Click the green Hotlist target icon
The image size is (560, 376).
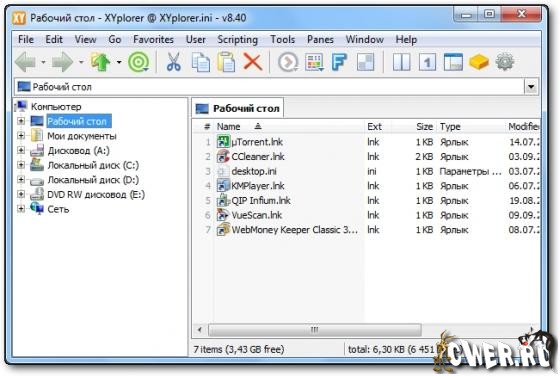click(138, 62)
